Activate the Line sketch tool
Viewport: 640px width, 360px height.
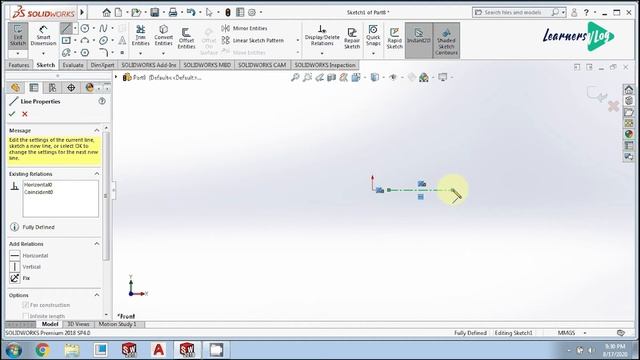pyautogui.click(x=66, y=28)
